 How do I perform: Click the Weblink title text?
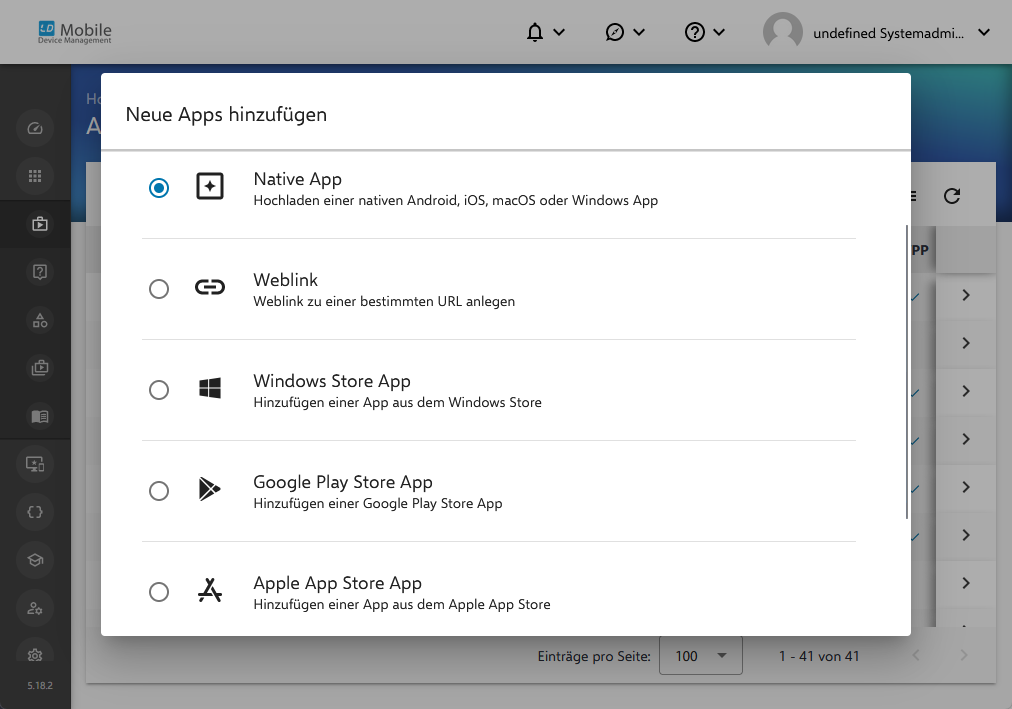[285, 280]
